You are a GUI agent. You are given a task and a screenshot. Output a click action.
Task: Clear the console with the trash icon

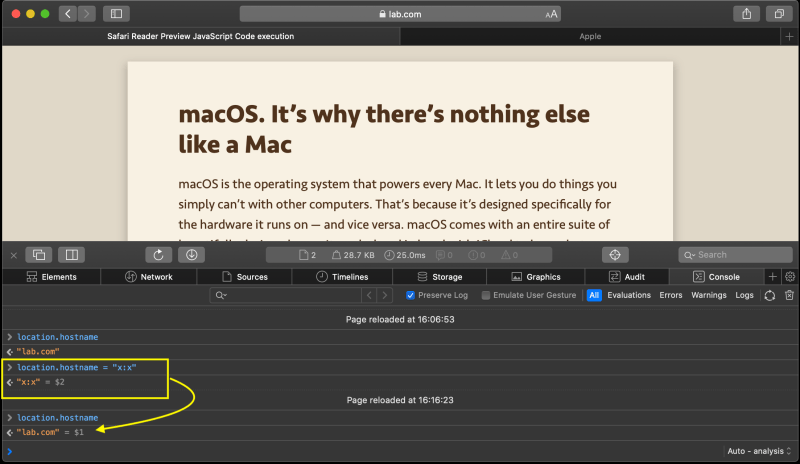789,295
